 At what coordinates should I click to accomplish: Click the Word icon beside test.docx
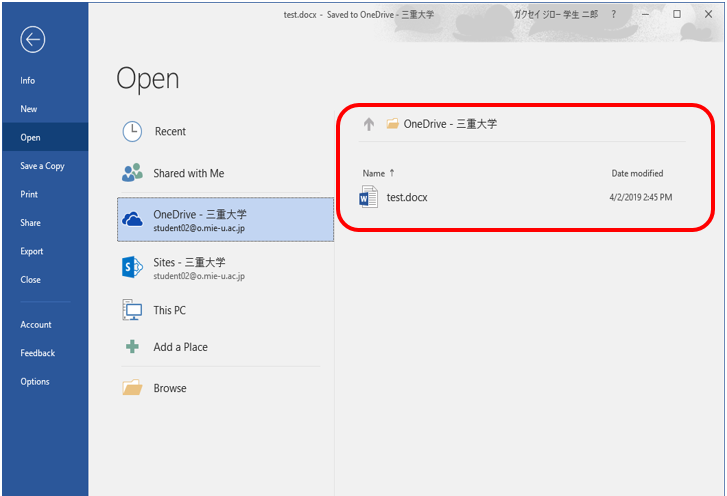click(x=369, y=197)
